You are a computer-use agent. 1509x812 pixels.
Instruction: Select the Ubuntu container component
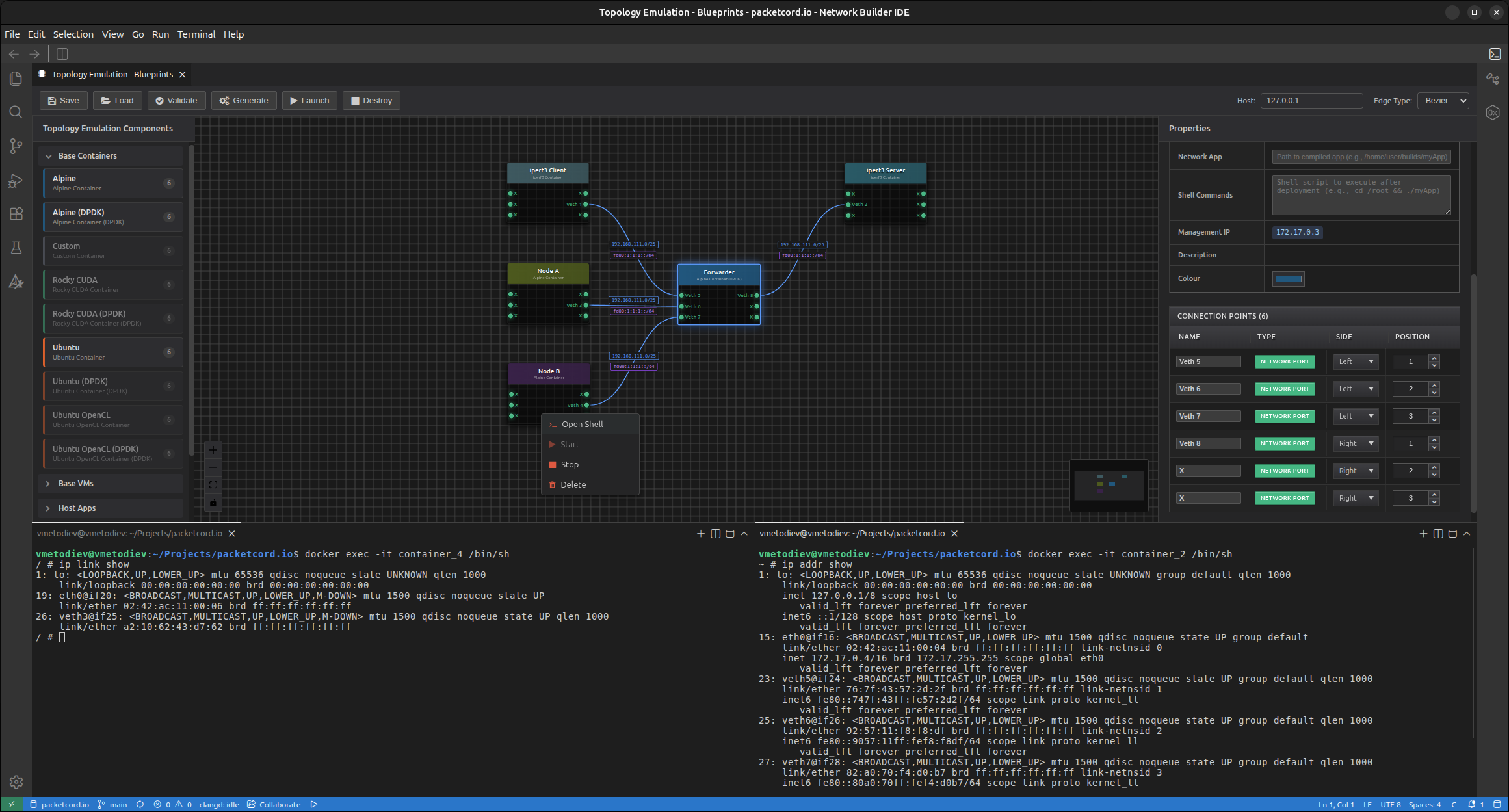113,352
